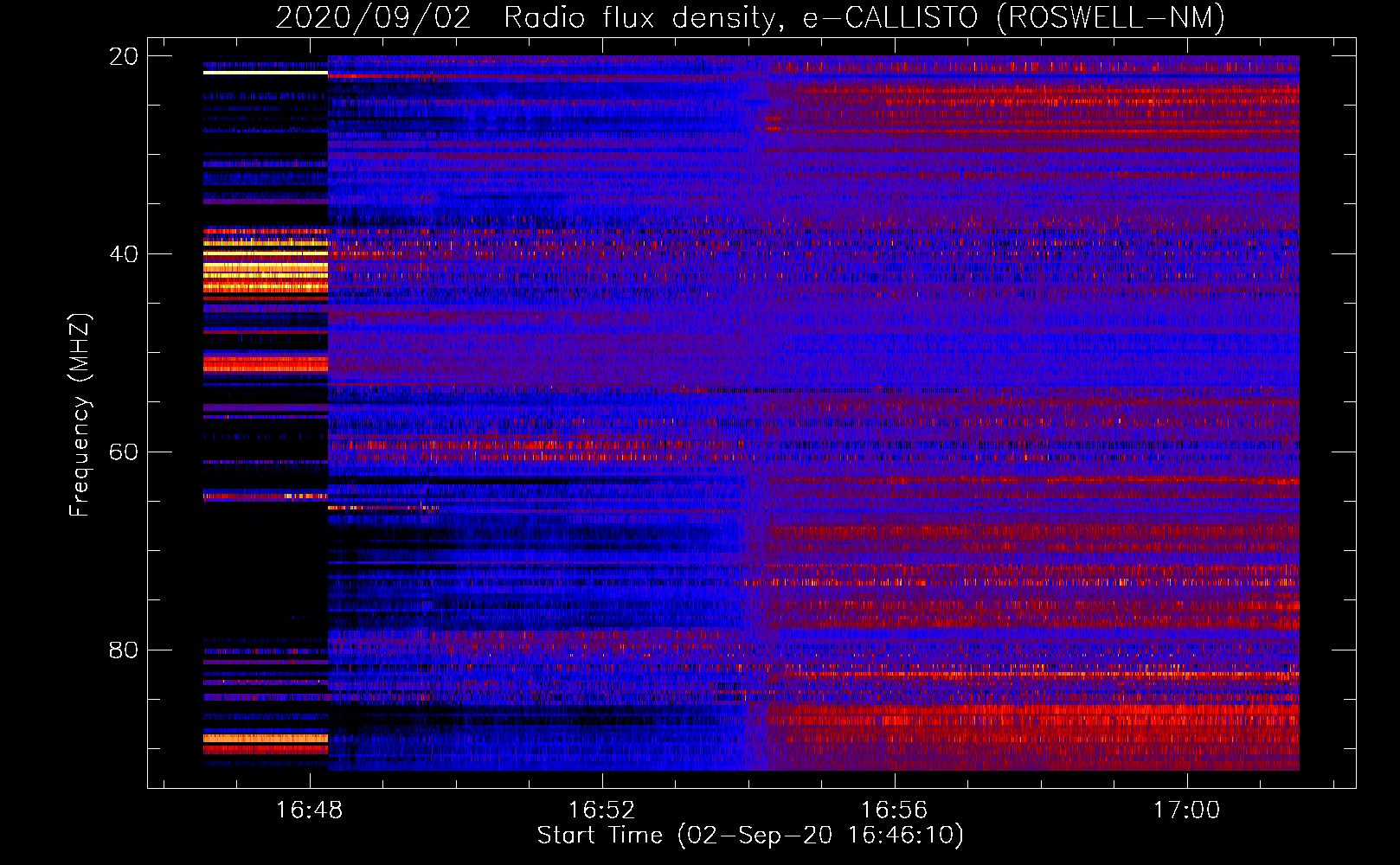Click the plot title 'Radio flux density, e-CALLISTO (ROSWELL-NM)'
This screenshot has width=1400, height=865.
pyautogui.click(x=864, y=17)
